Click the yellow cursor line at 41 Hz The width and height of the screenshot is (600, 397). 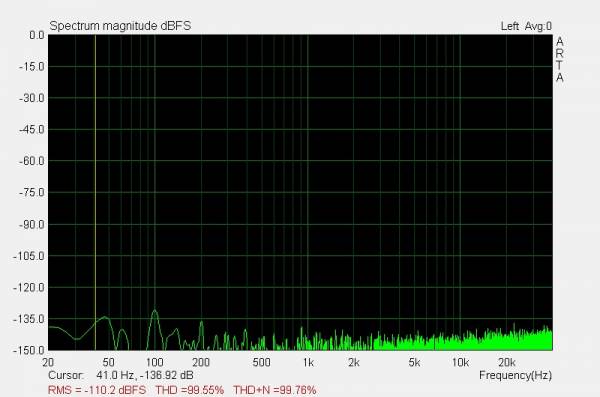click(x=95, y=191)
